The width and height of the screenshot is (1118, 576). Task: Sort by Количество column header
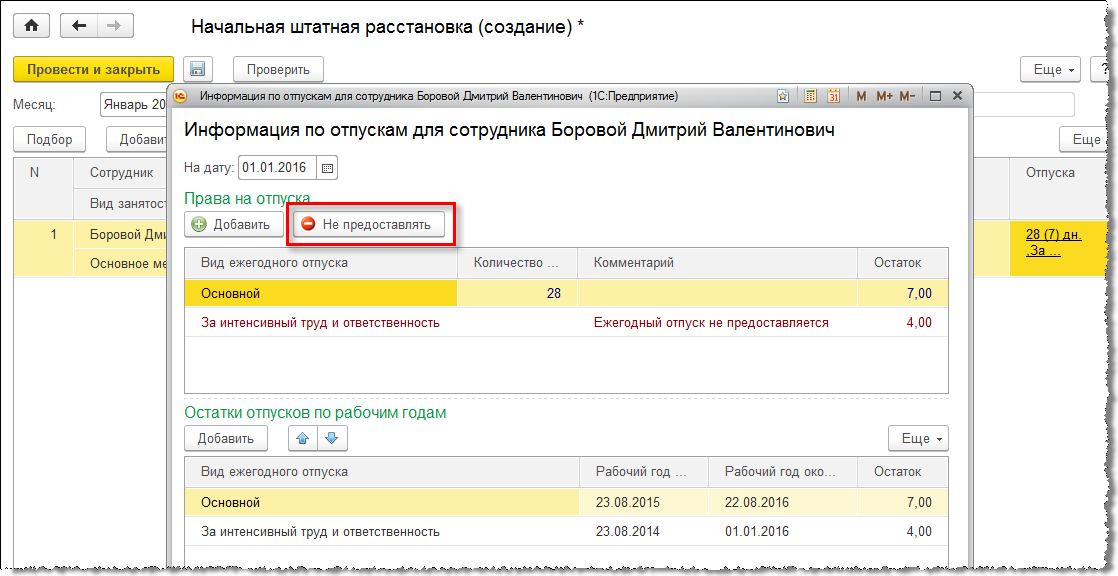pos(517,262)
